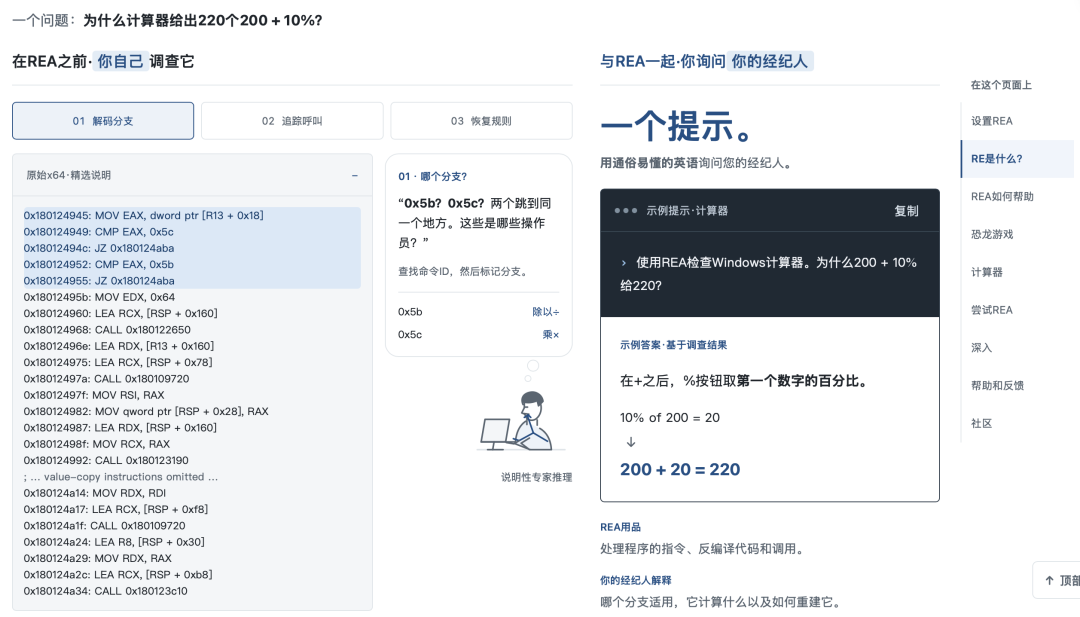The height and width of the screenshot is (617, 1080).
Task: Select line 0x180124968: CALL 0x180122650
Action: point(107,330)
